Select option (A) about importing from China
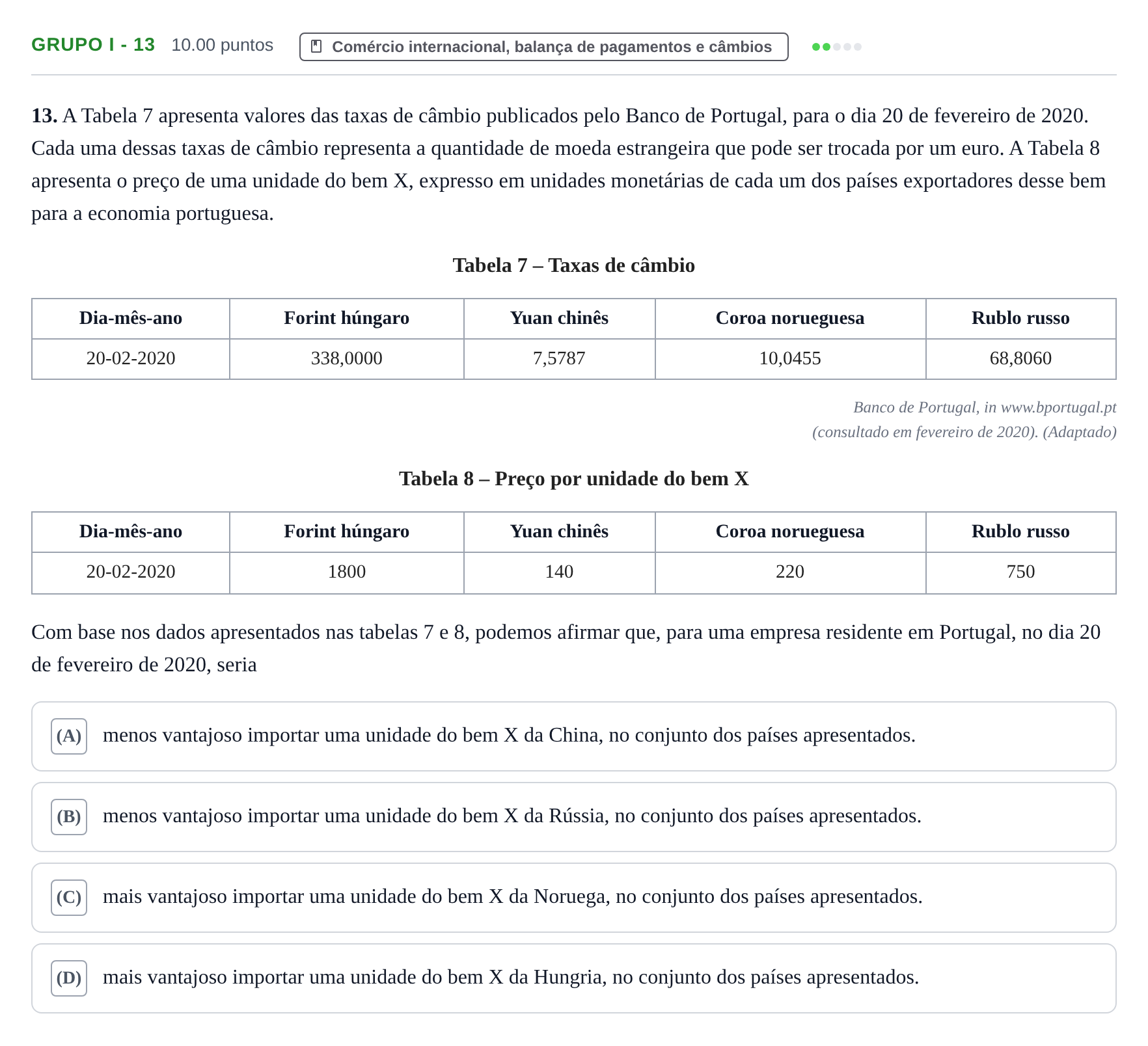Screen dimensions: 1148x1046 pyautogui.click(x=573, y=736)
